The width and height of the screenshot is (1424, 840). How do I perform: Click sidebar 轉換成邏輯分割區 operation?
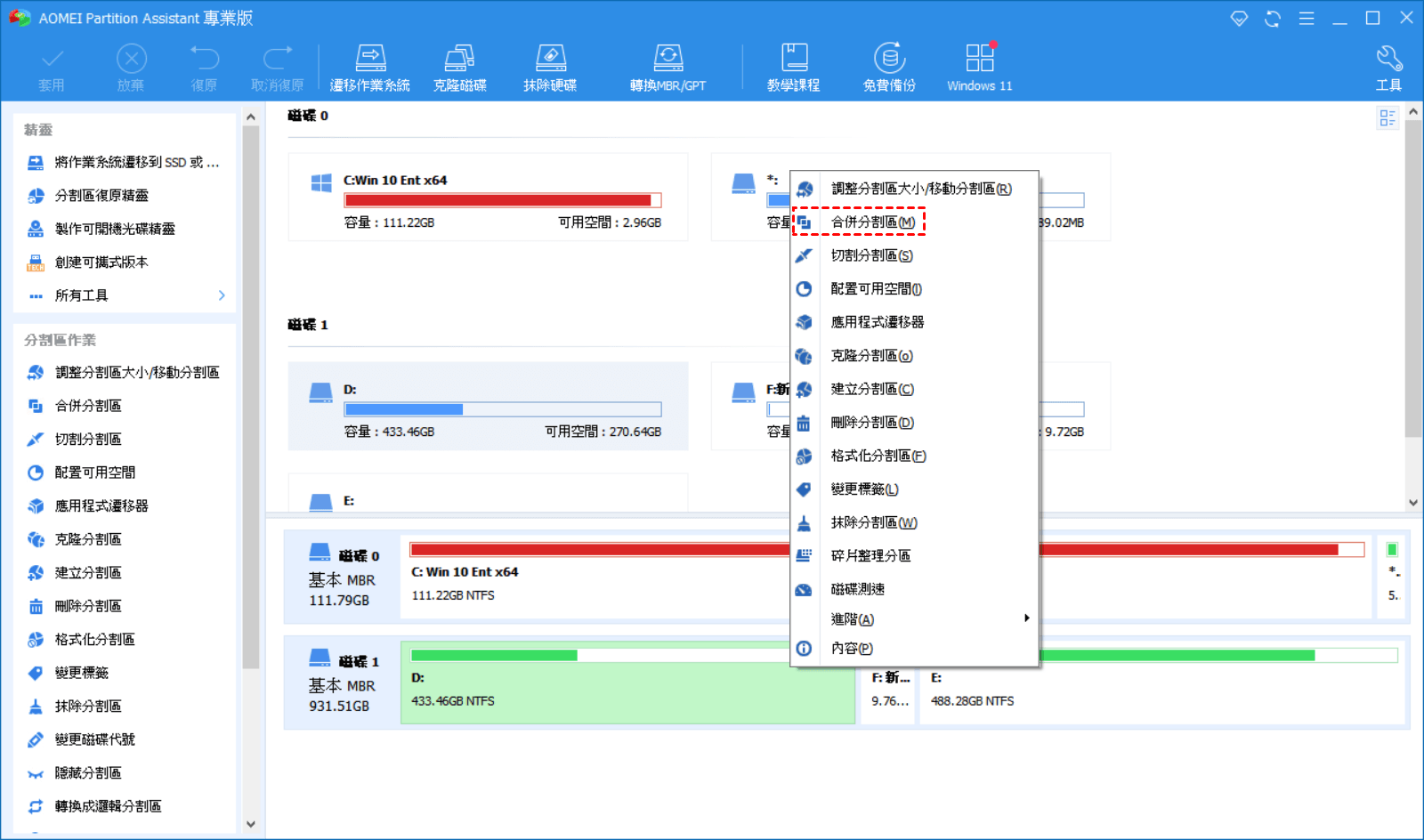[95, 806]
